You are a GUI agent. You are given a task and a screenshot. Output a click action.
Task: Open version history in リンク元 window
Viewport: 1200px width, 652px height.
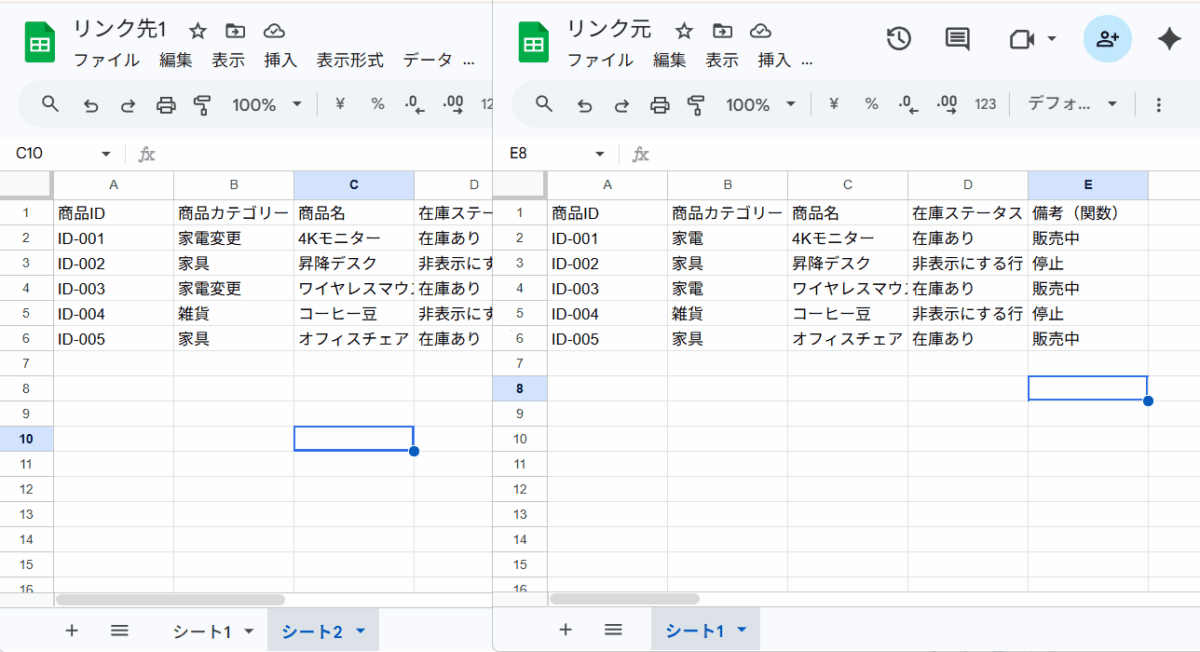click(898, 39)
